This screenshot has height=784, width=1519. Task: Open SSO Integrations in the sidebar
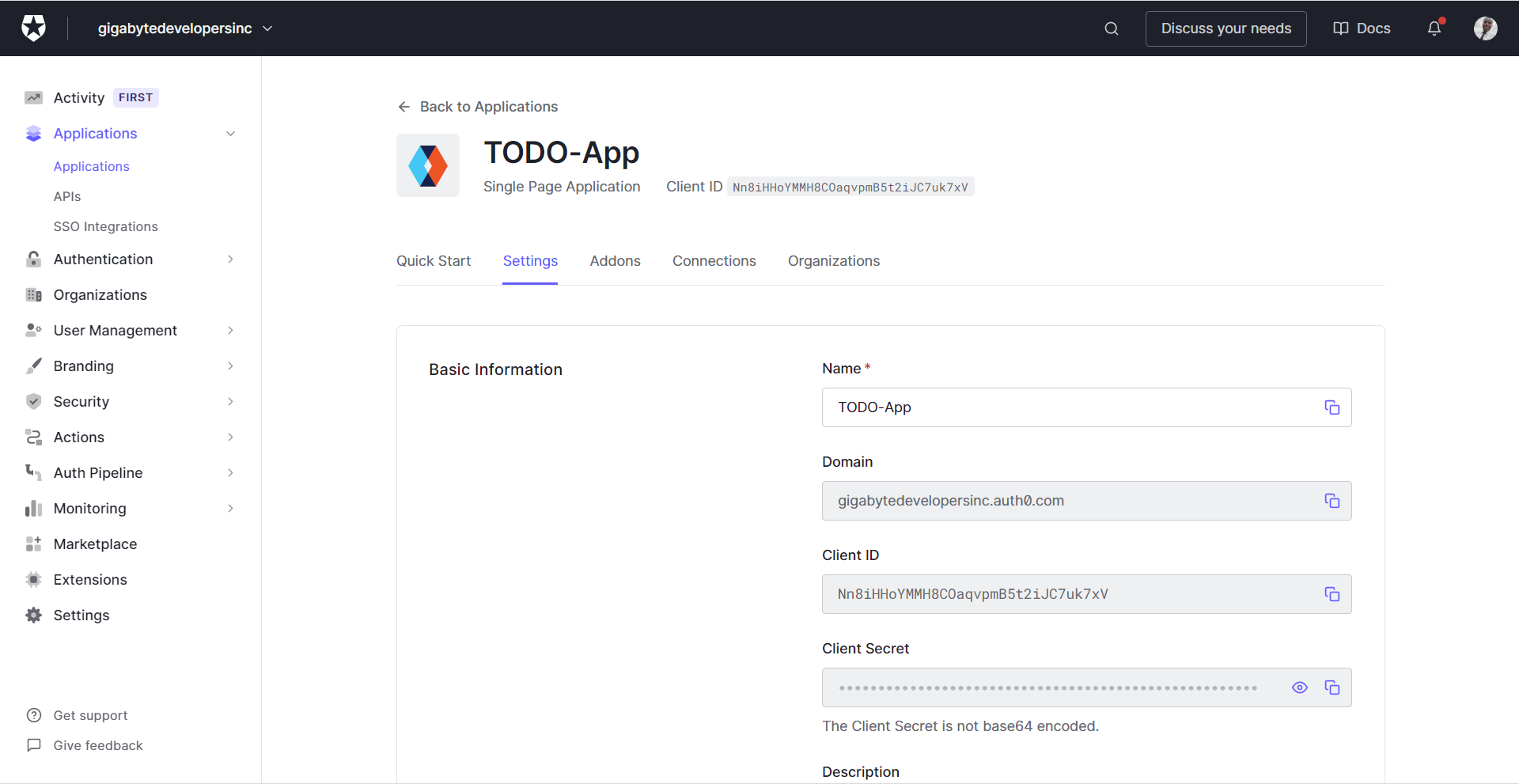tap(106, 227)
